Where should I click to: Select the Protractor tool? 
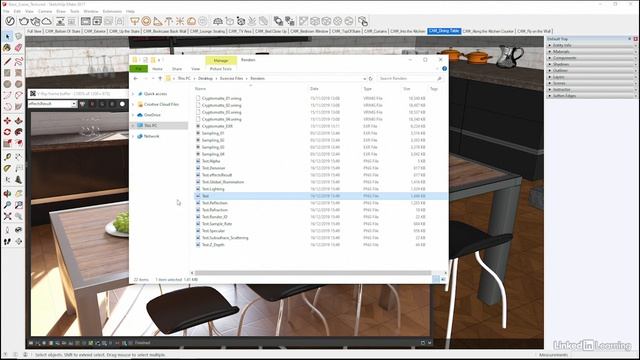[x=7, y=168]
